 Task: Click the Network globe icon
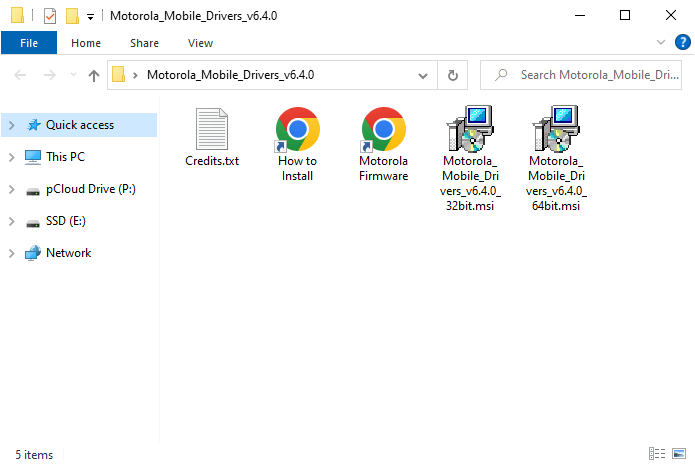pyautogui.click(x=33, y=253)
